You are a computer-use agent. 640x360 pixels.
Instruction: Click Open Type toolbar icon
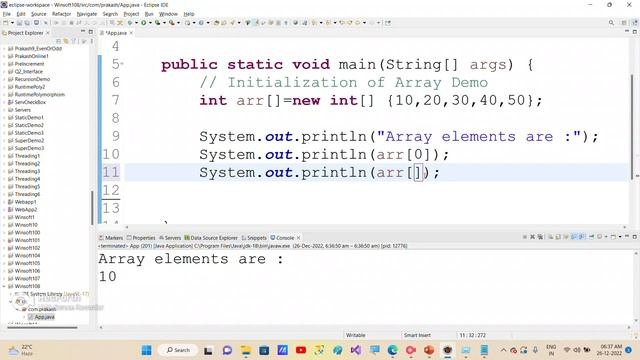pos(217,23)
